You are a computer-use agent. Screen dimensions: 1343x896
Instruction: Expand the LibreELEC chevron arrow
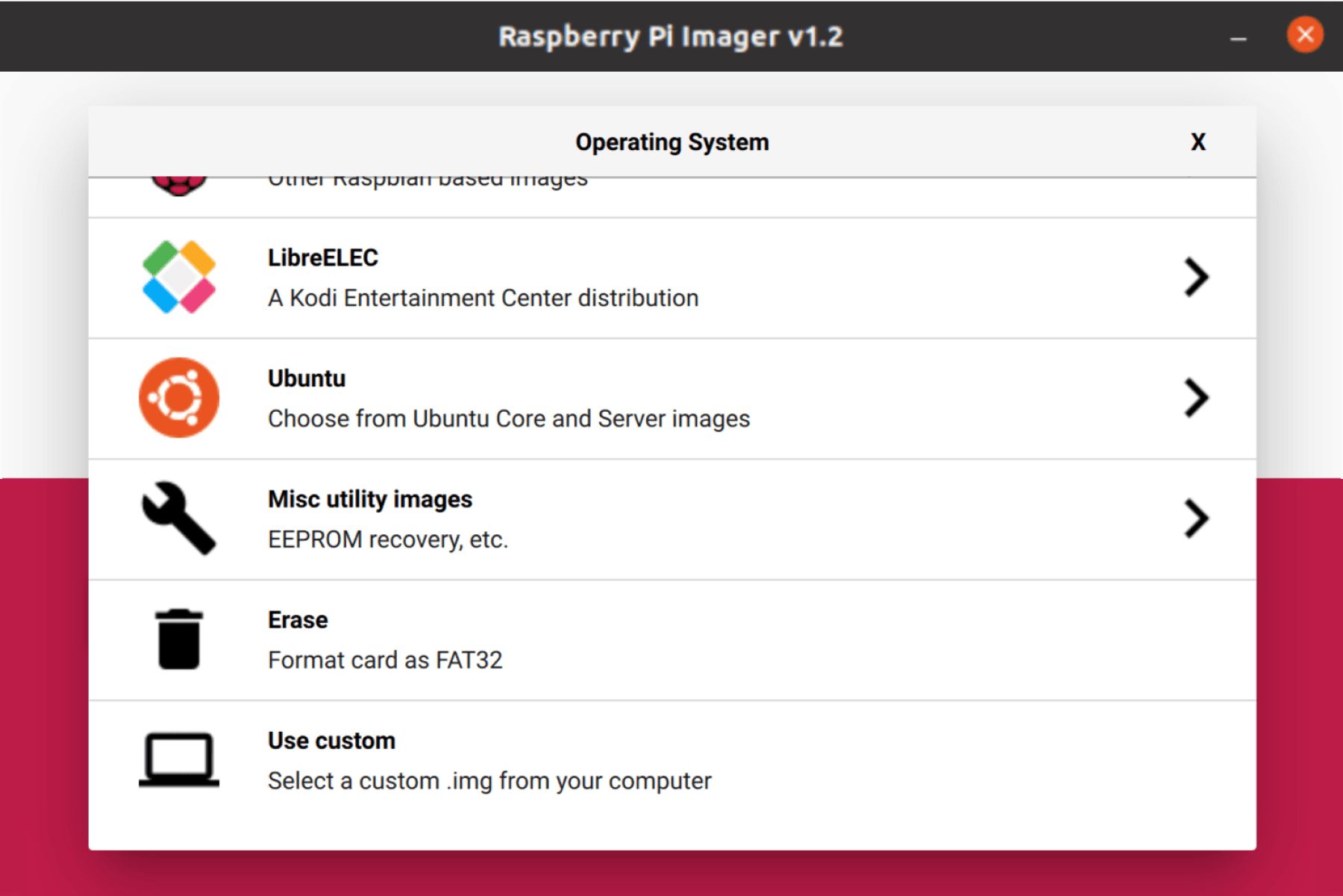point(1196,278)
